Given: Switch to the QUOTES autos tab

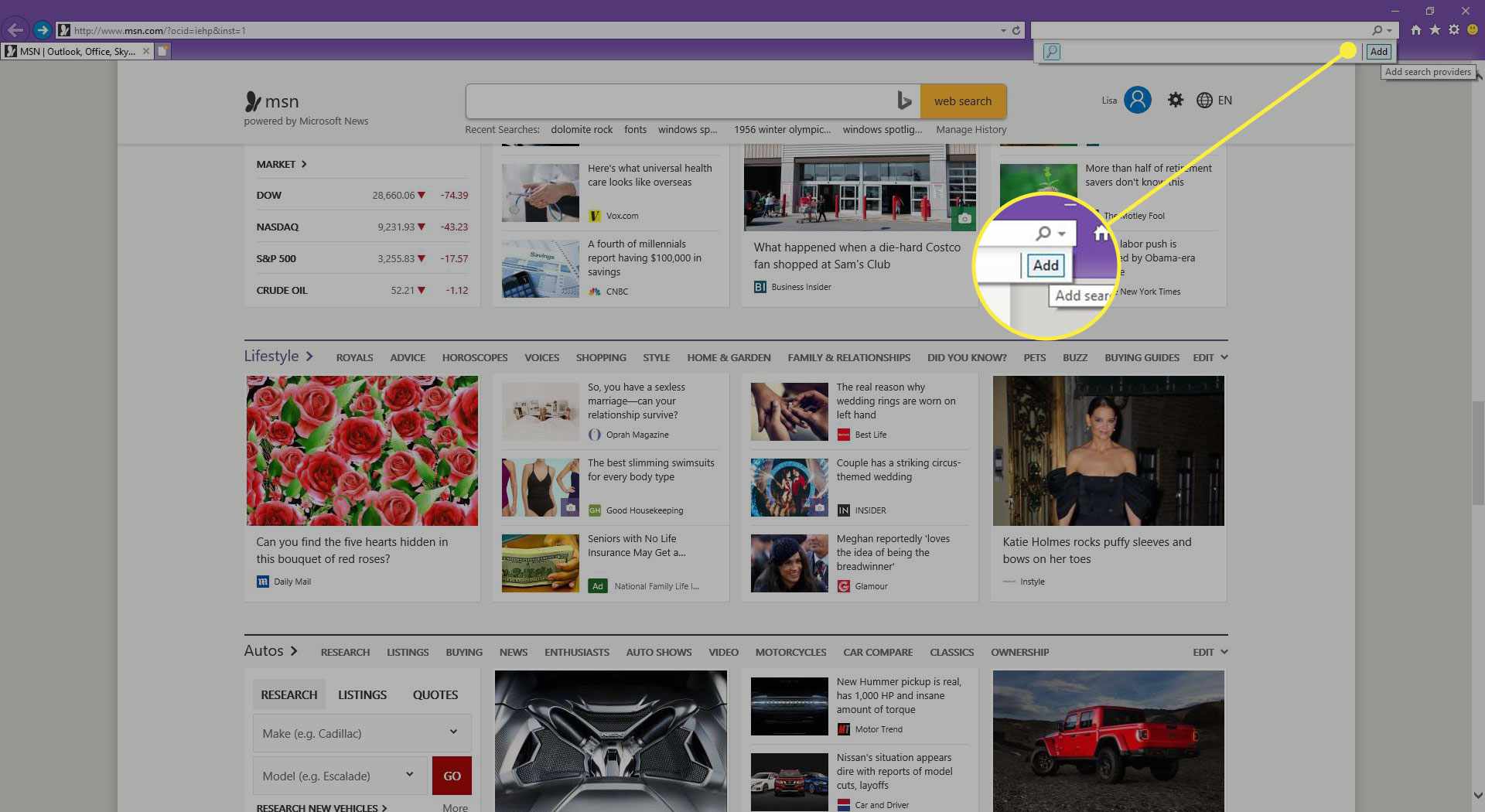Looking at the screenshot, I should (x=435, y=694).
